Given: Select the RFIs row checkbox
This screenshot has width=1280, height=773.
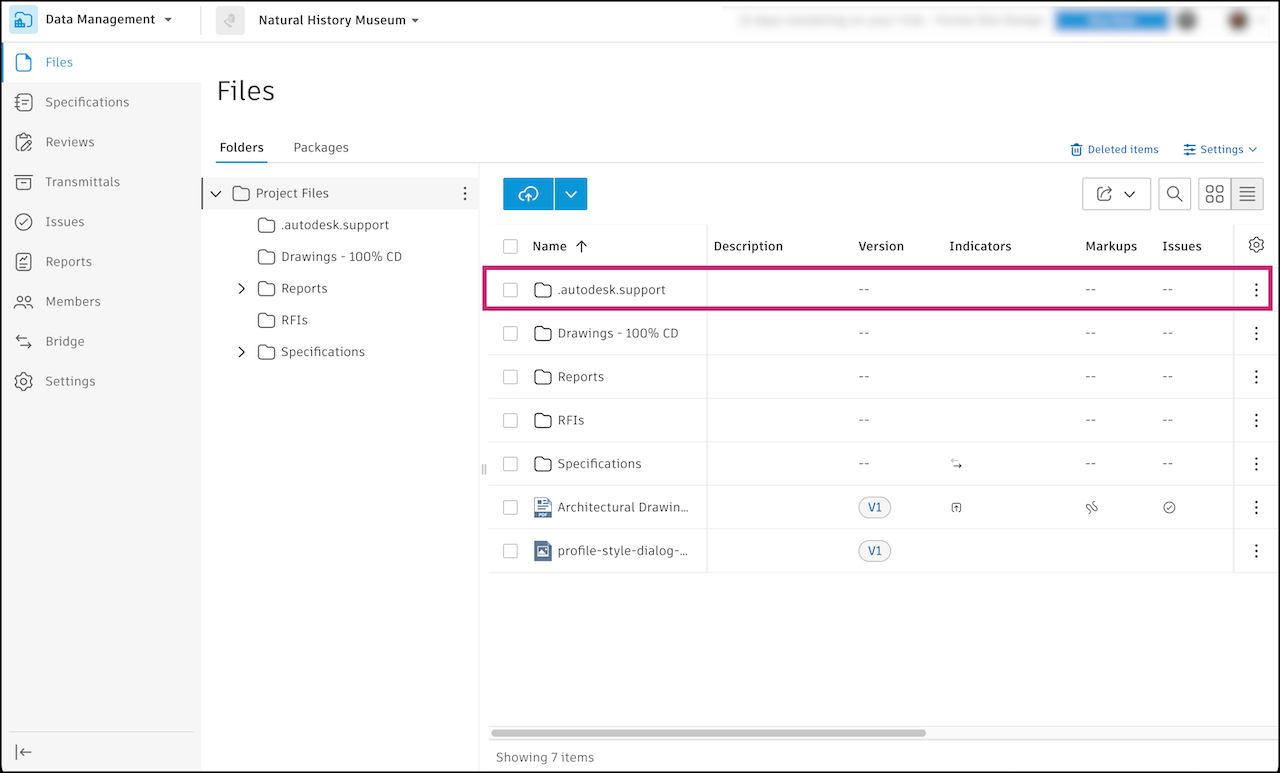Looking at the screenshot, I should pos(510,420).
